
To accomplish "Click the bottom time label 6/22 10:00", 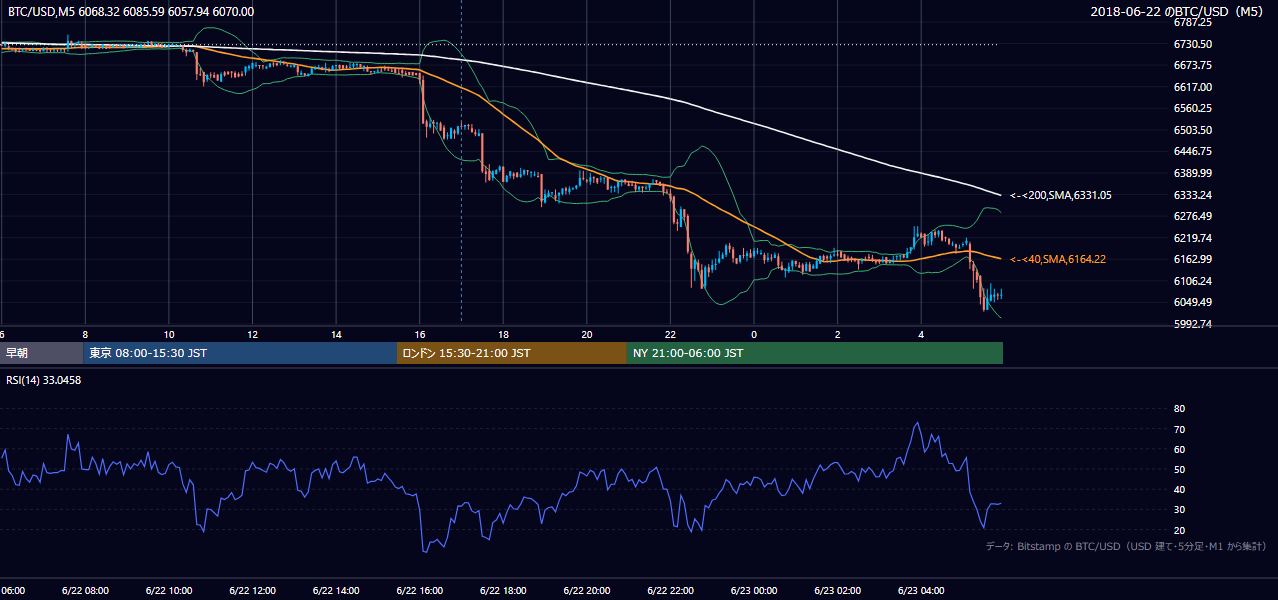I will click(168, 591).
